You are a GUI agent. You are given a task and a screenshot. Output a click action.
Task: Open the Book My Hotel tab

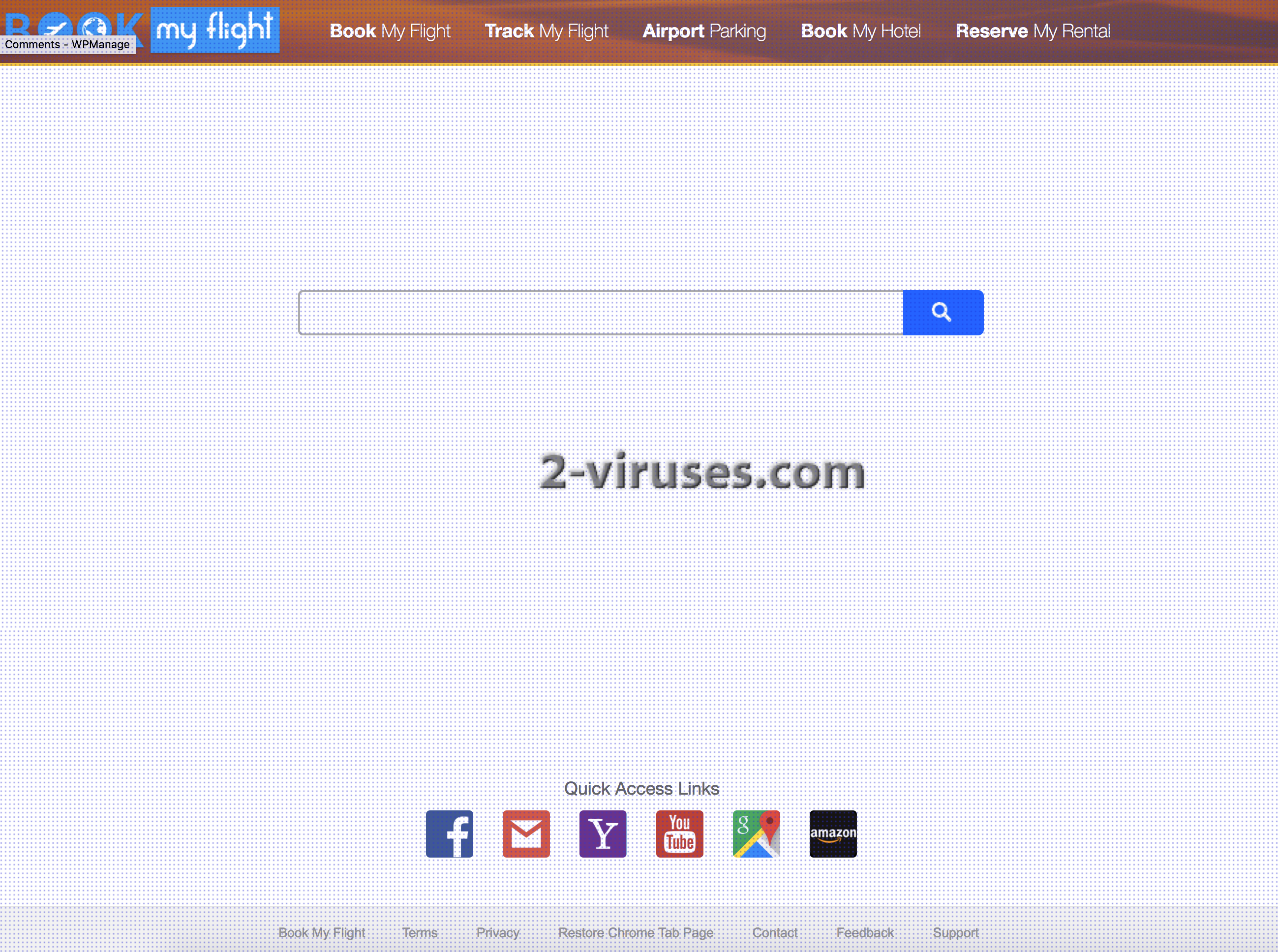click(x=861, y=31)
